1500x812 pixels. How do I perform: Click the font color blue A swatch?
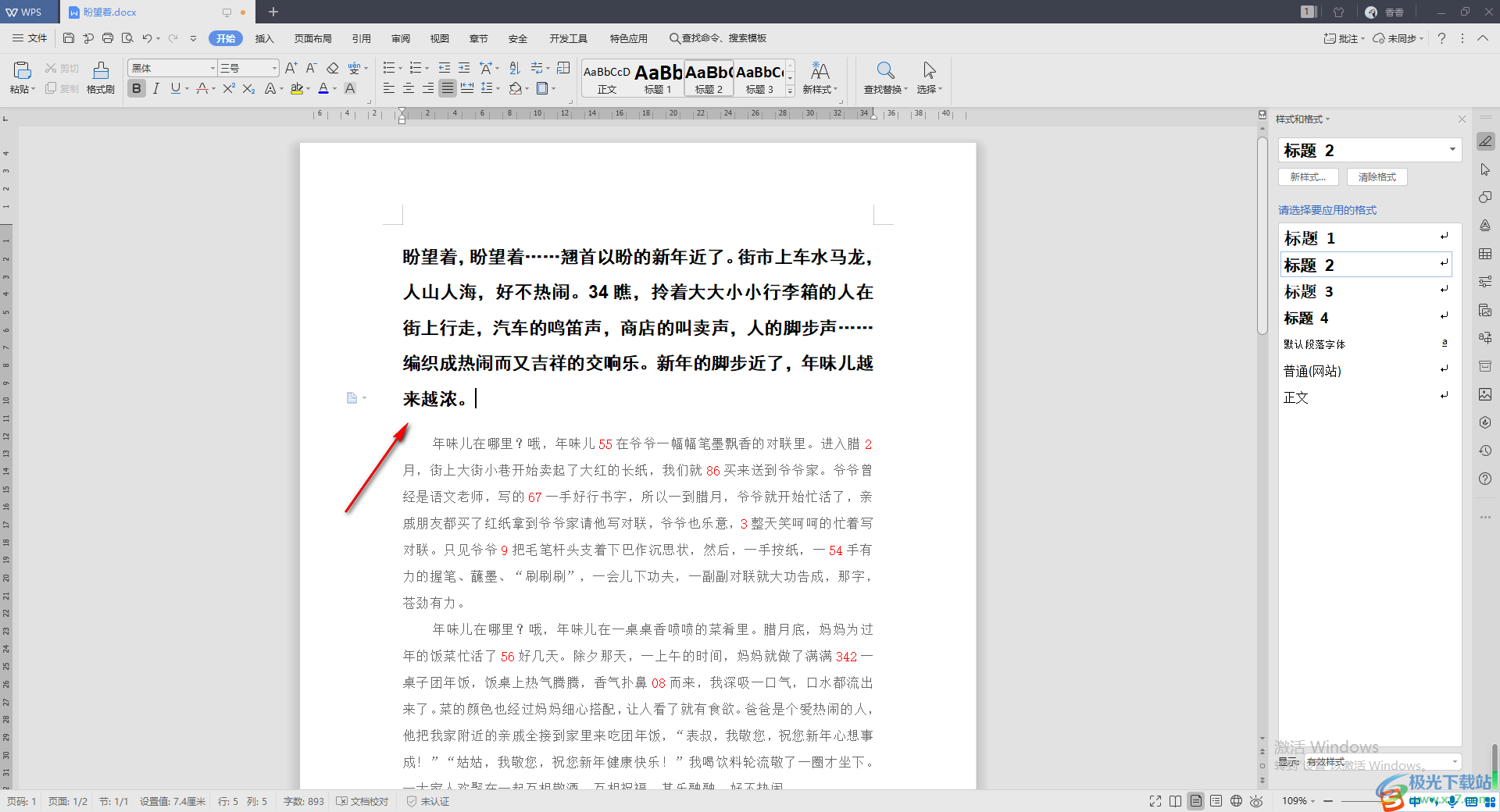tap(323, 88)
